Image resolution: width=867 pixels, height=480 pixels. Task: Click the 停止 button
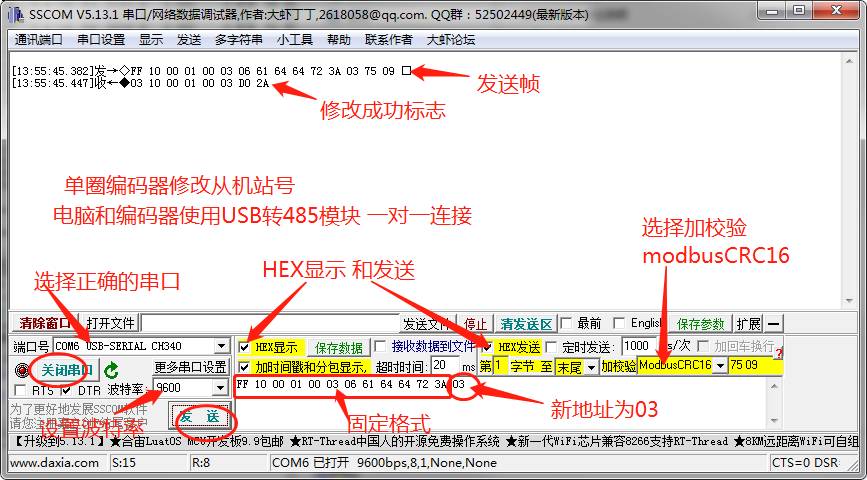click(x=476, y=324)
